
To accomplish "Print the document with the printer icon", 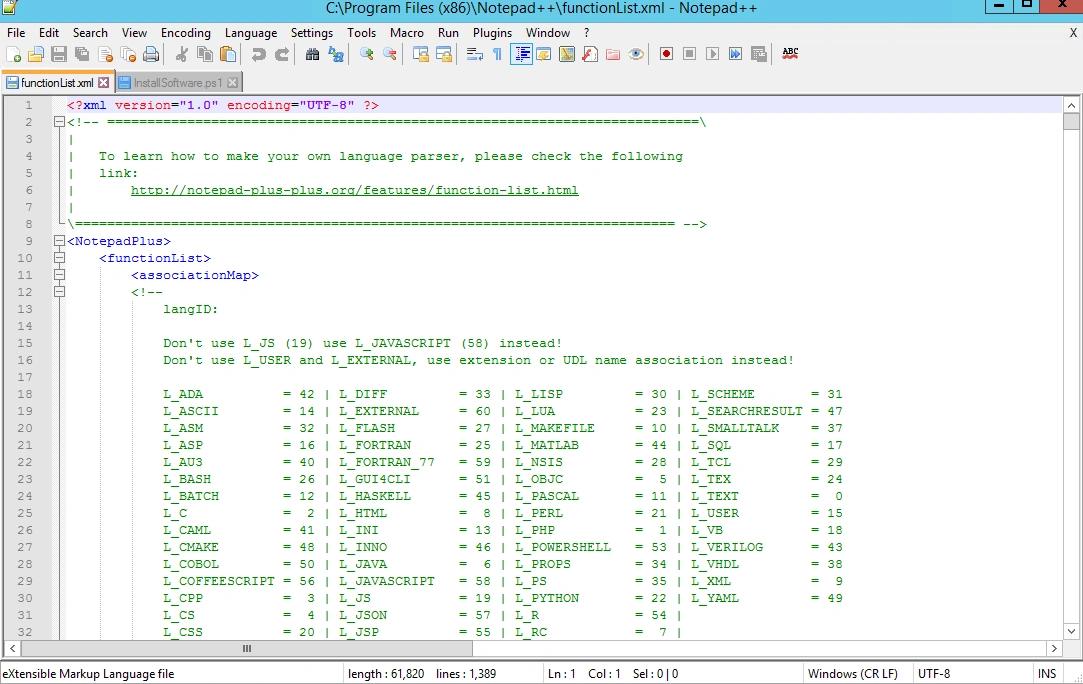I will [x=151, y=55].
